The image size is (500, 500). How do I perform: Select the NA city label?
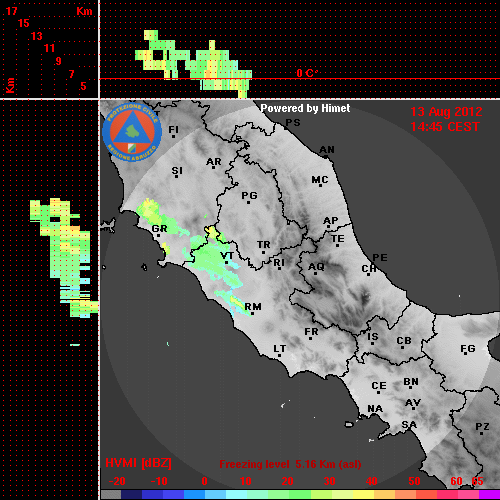(x=375, y=408)
